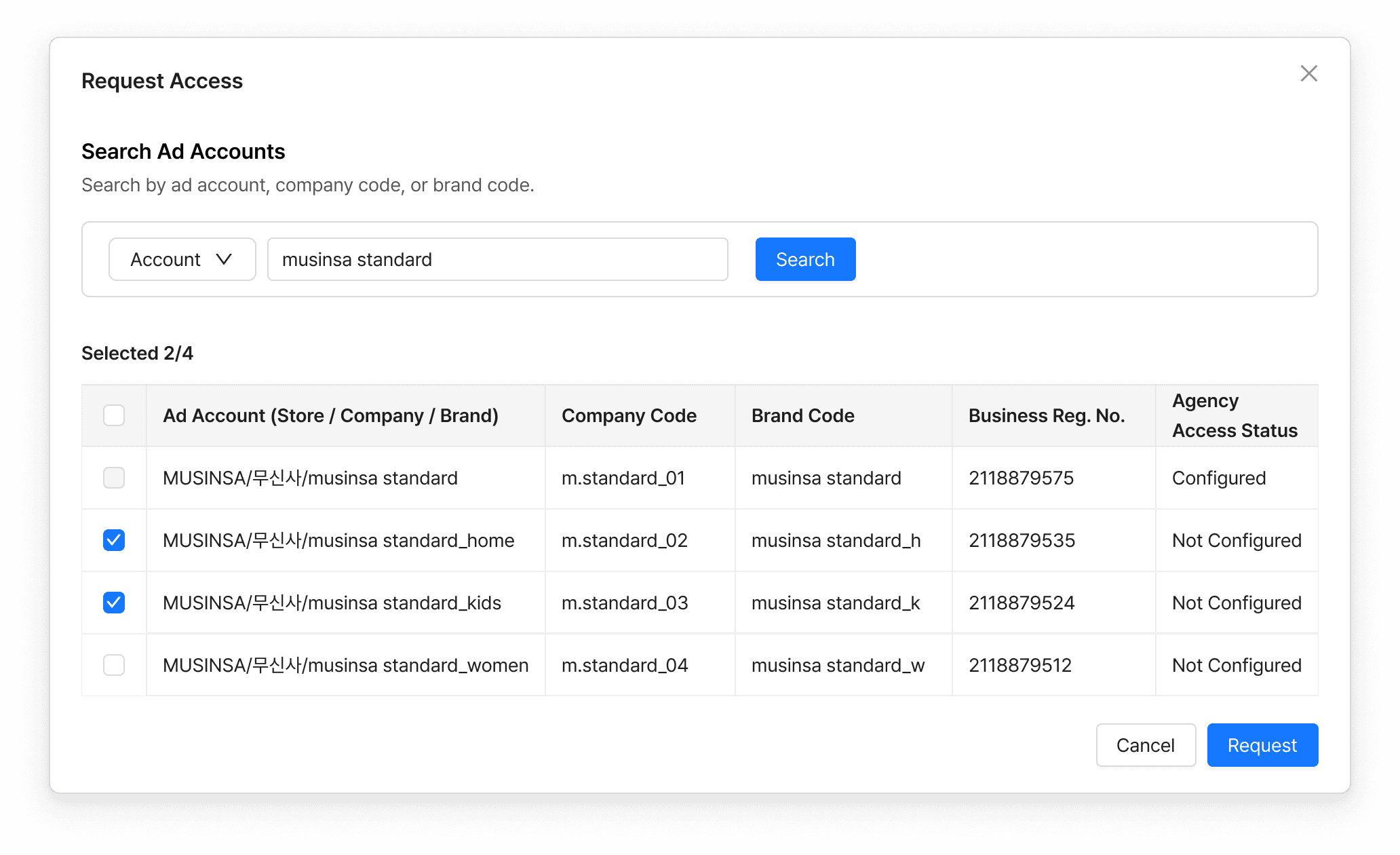Screen dimensions: 1400x855
Task: Close the Request Access dialog
Action: [1308, 73]
